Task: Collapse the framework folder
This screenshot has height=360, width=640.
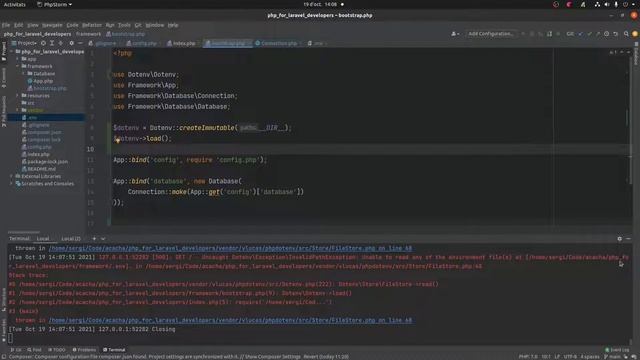Action: click(x=18, y=66)
